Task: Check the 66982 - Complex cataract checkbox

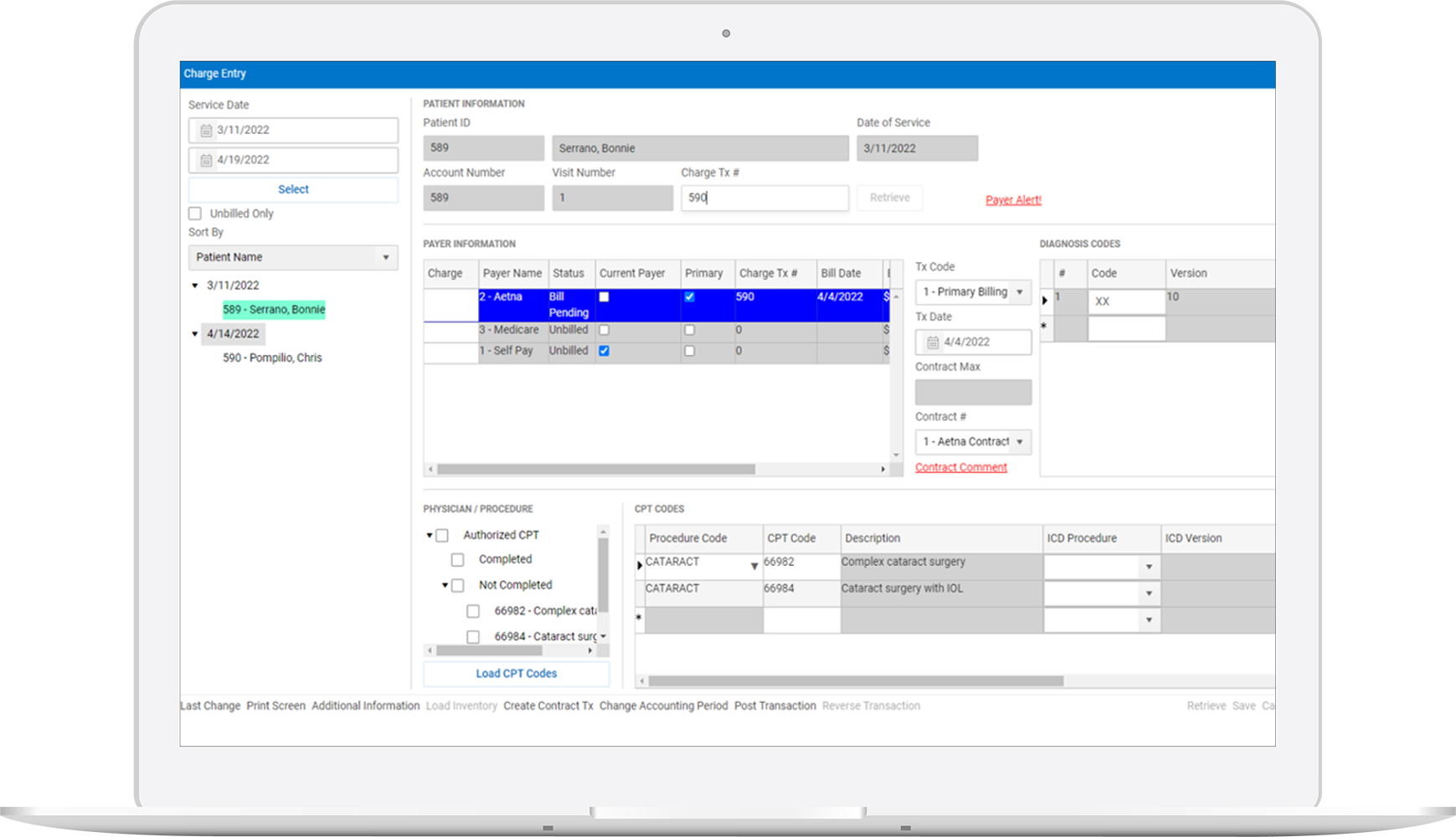Action: pos(473,612)
